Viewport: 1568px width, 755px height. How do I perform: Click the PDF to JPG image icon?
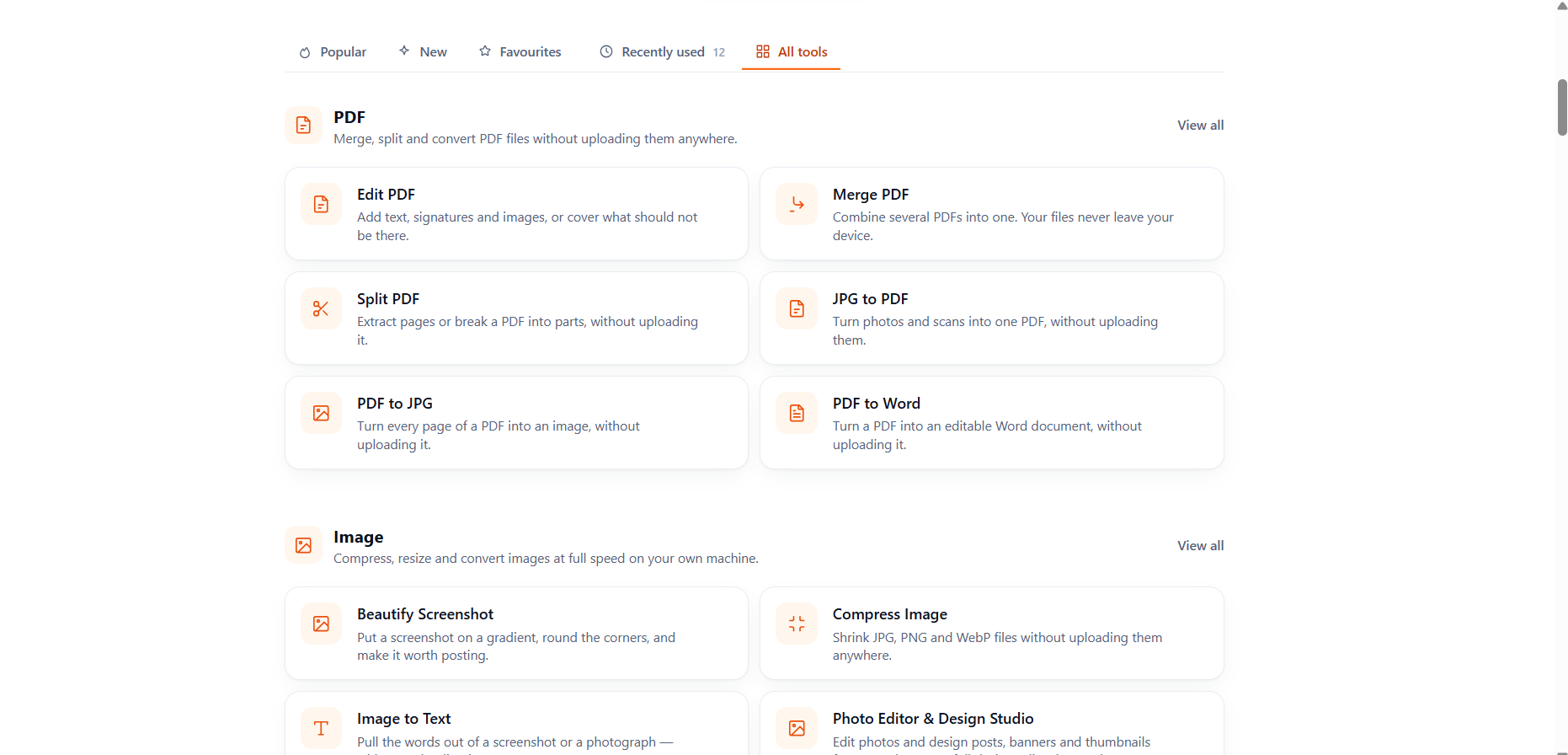pos(321,413)
